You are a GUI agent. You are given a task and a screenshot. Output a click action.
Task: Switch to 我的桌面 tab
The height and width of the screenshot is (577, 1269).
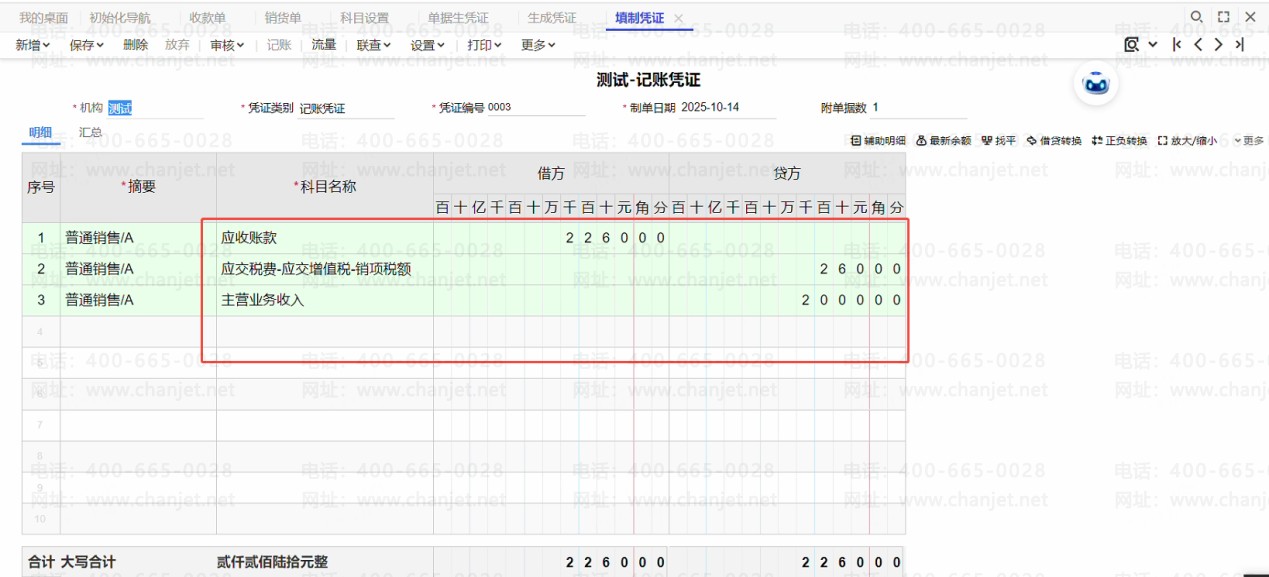pyautogui.click(x=44, y=18)
